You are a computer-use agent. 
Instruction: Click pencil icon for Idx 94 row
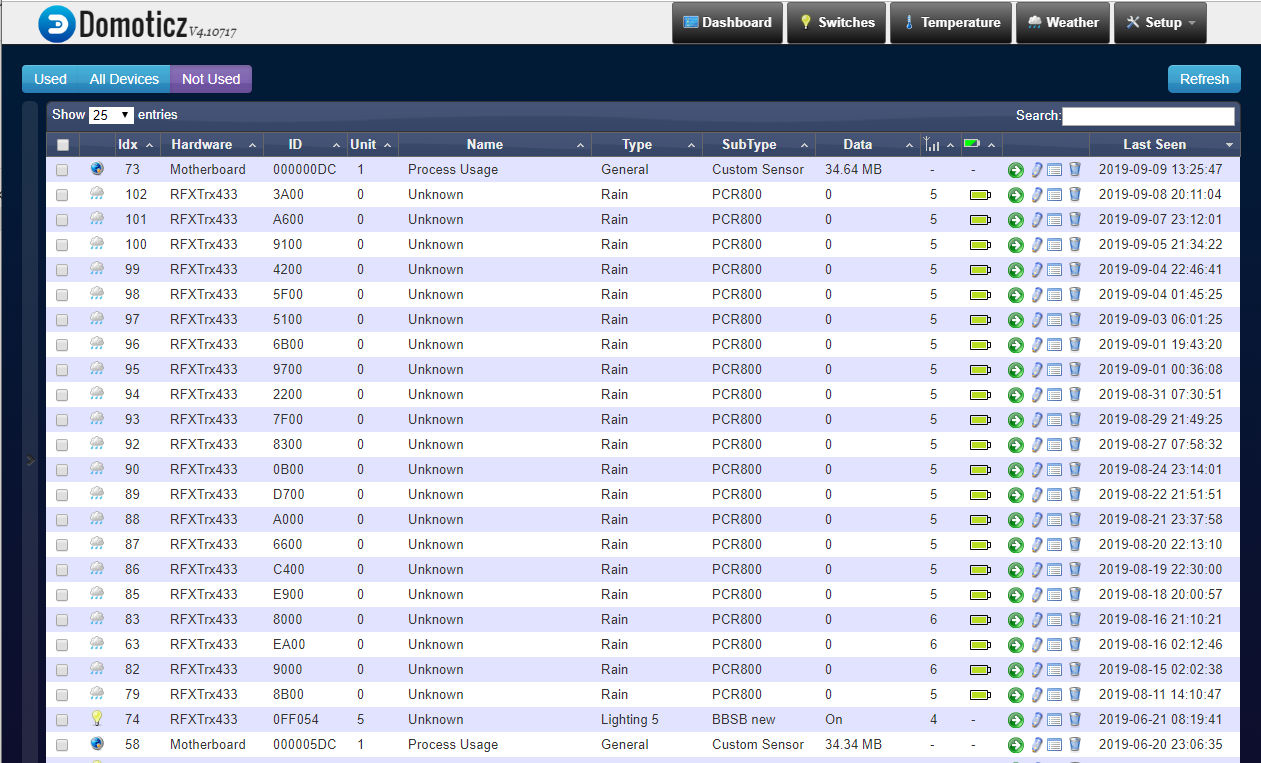tap(1037, 395)
